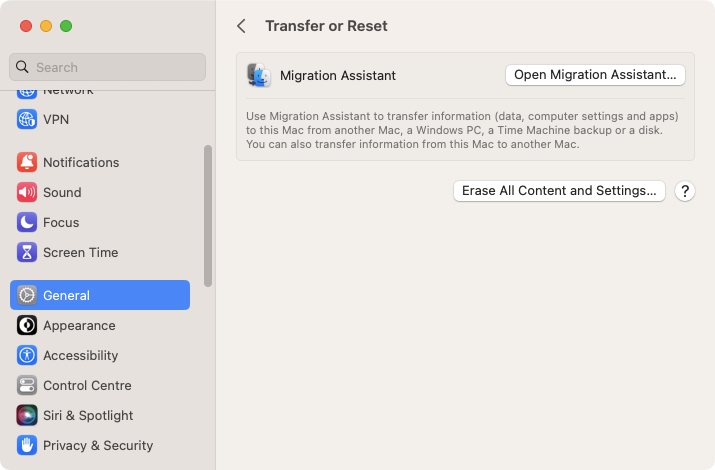Minimize the window with yellow button
This screenshot has height=470, width=715.
click(46, 26)
